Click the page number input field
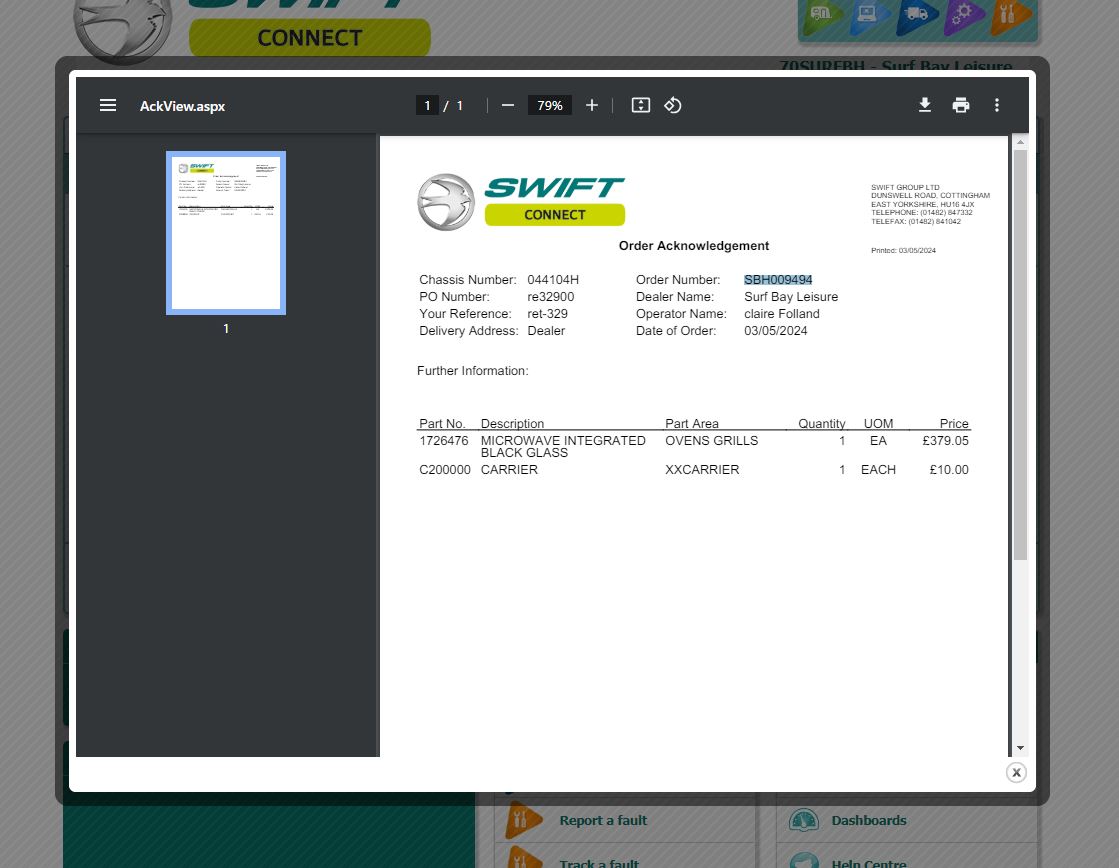This screenshot has height=868, width=1119. (x=427, y=105)
